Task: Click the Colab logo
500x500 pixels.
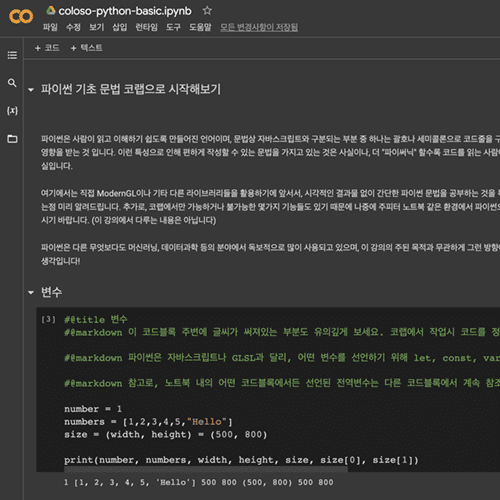Action: 21,16
